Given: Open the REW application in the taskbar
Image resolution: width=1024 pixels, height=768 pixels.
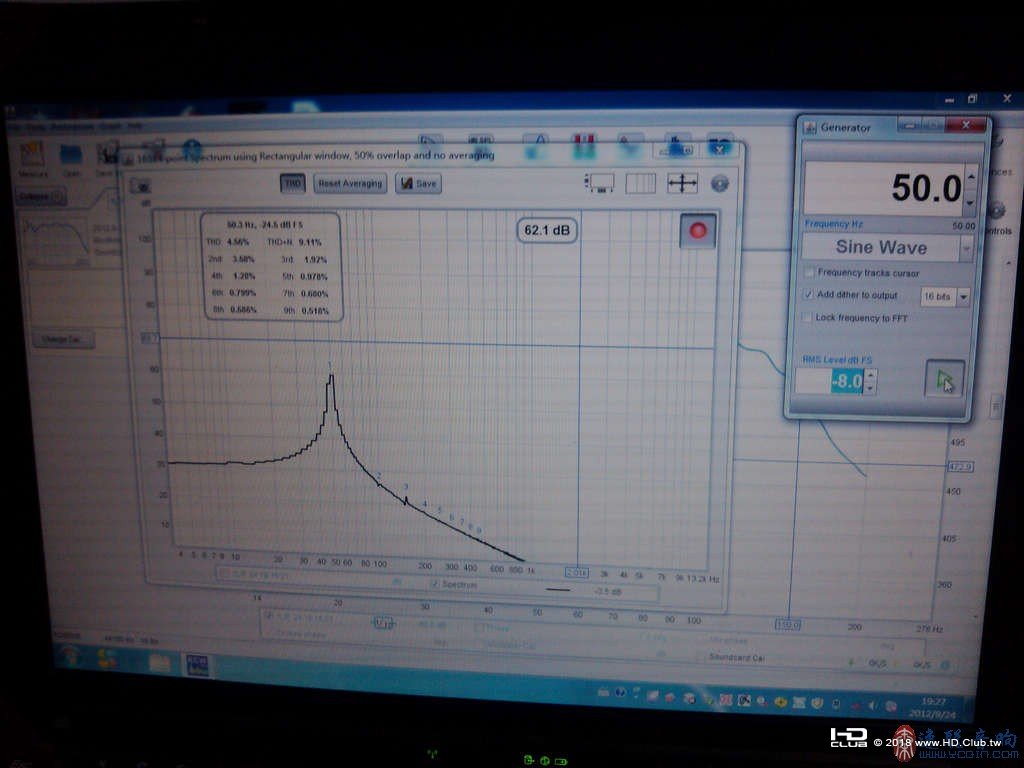Looking at the screenshot, I should (x=197, y=664).
